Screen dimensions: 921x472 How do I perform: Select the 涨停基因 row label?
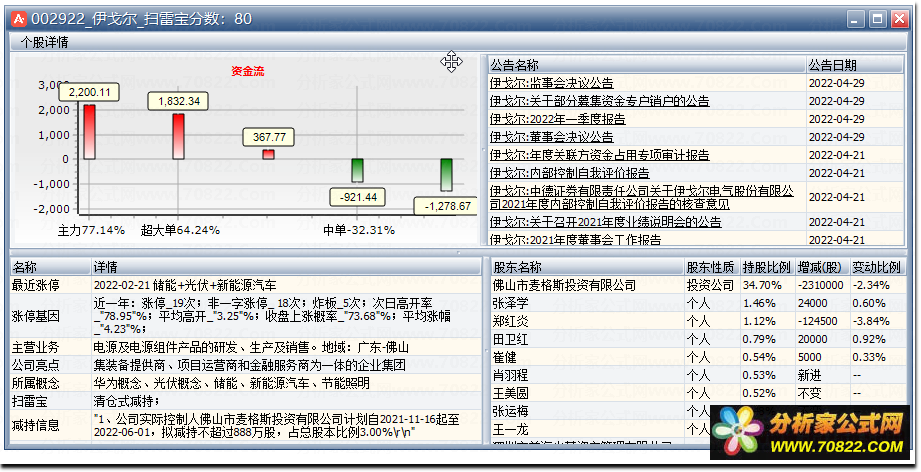[x=35, y=316]
